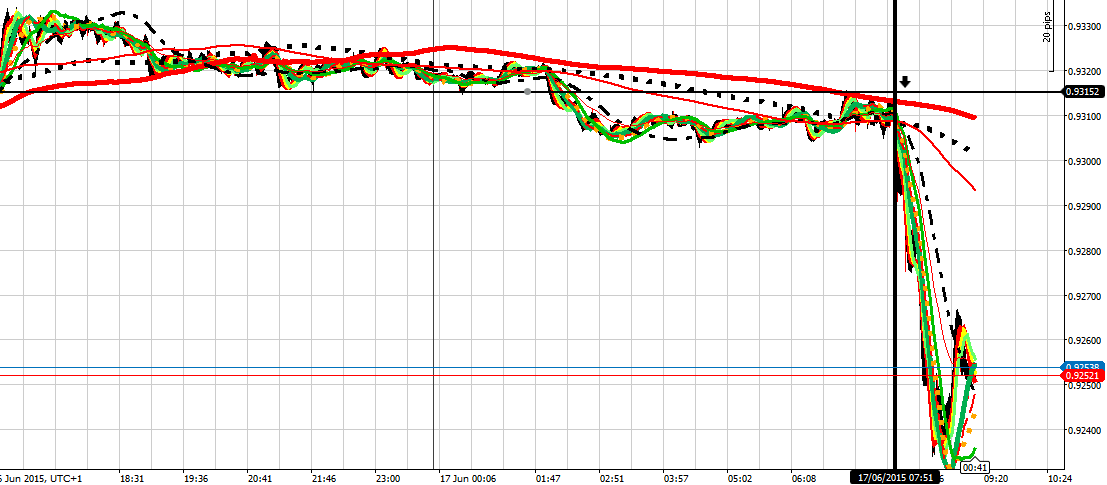Click the 23:00 time axis label
This screenshot has height=485, width=1107.
[x=388, y=477]
